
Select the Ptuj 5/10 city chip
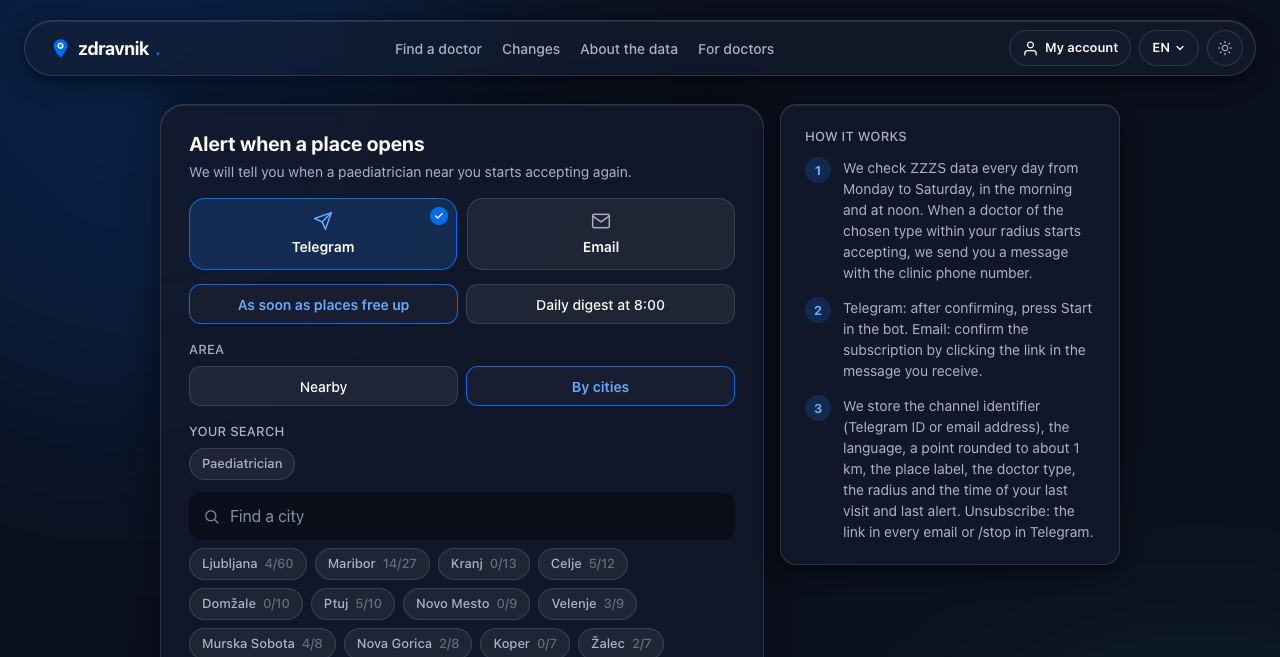coord(353,604)
